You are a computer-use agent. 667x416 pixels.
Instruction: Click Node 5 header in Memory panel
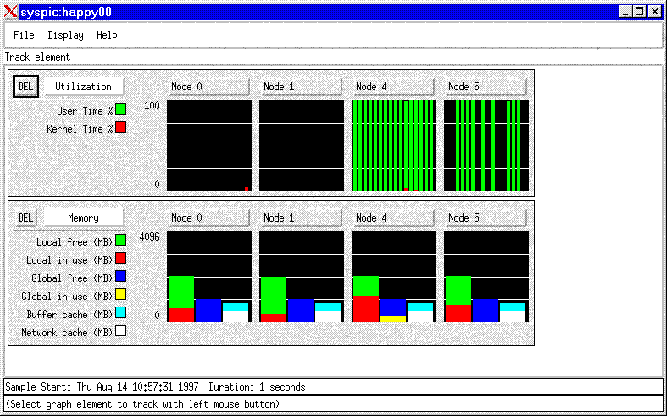485,217
